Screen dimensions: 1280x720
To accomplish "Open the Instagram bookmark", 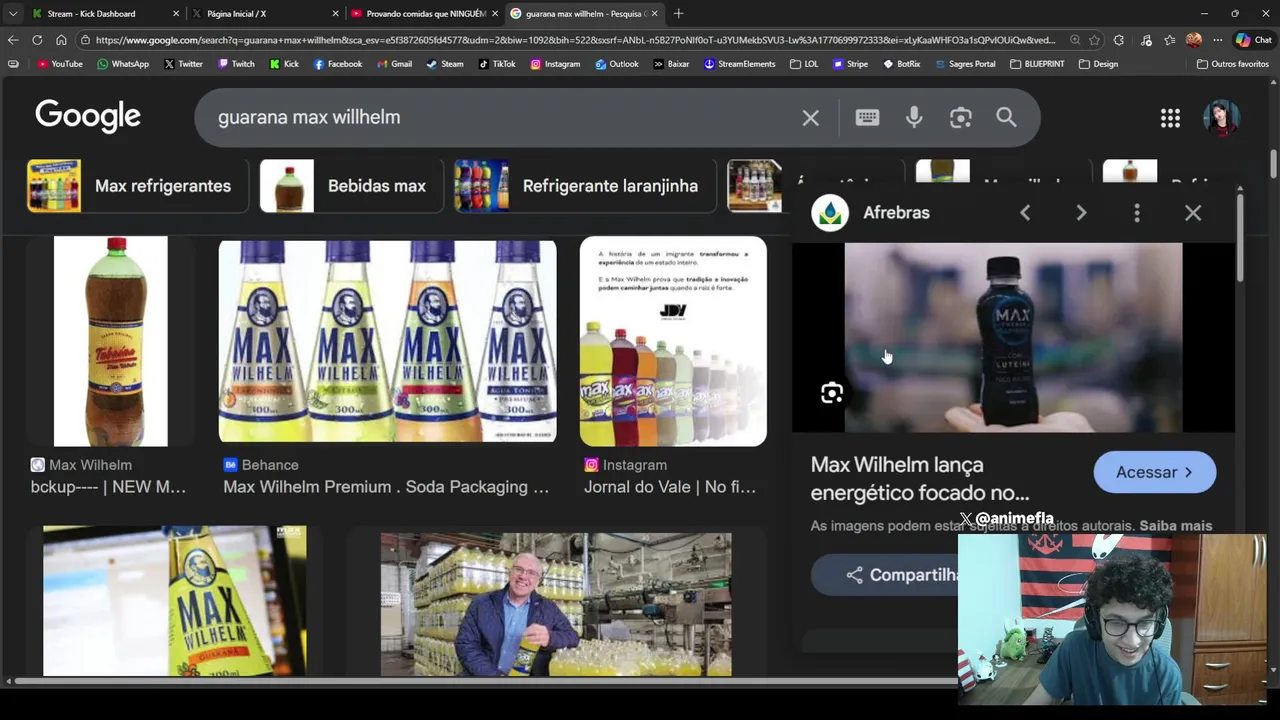I will [x=555, y=64].
